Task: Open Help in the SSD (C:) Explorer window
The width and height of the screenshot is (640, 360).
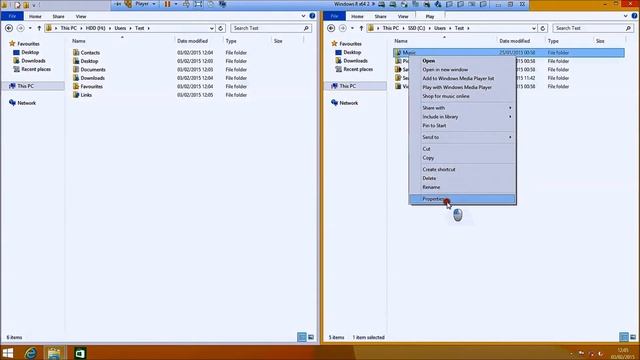Action: tap(634, 16)
